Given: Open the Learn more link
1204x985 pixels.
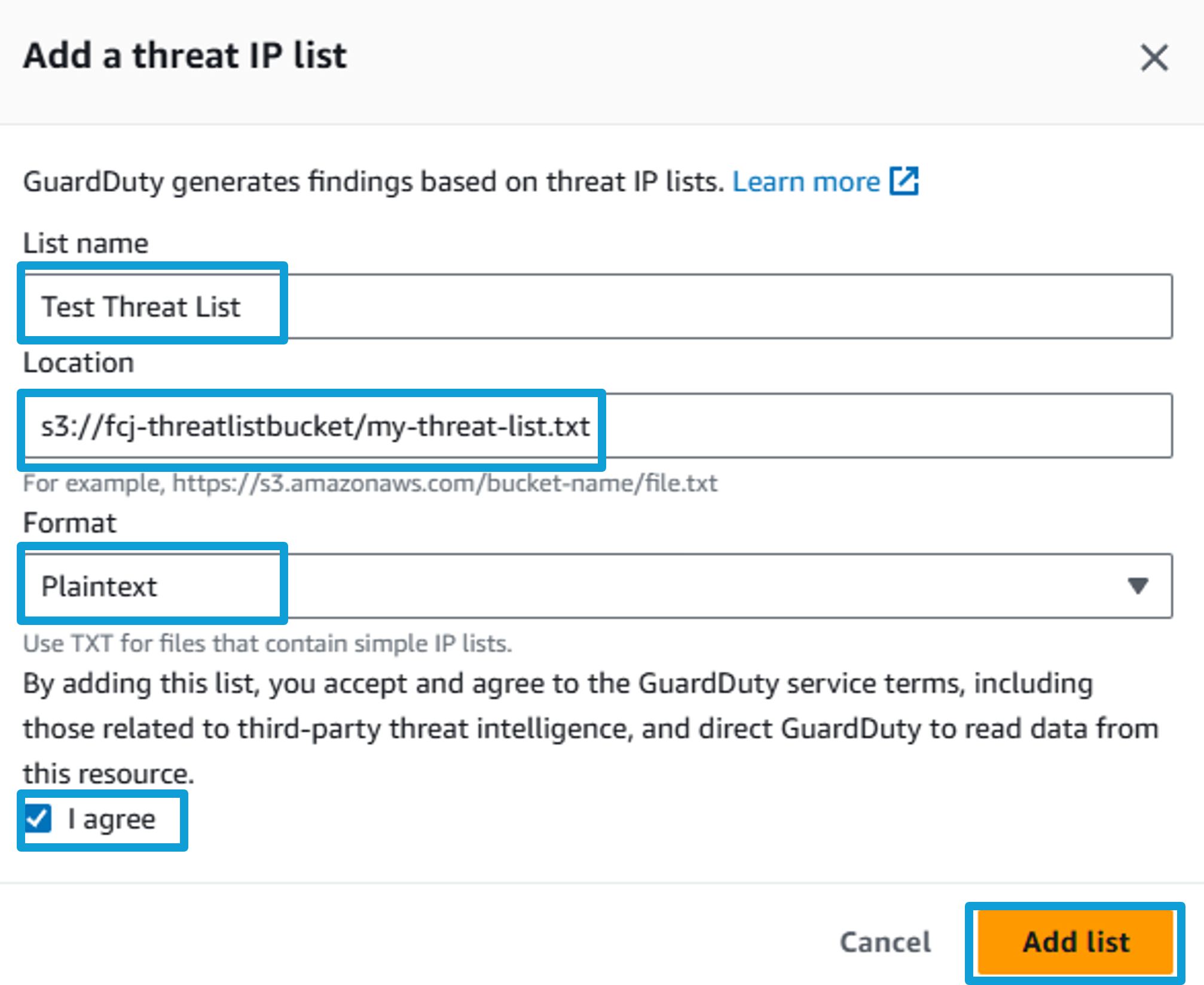Looking at the screenshot, I should (806, 182).
